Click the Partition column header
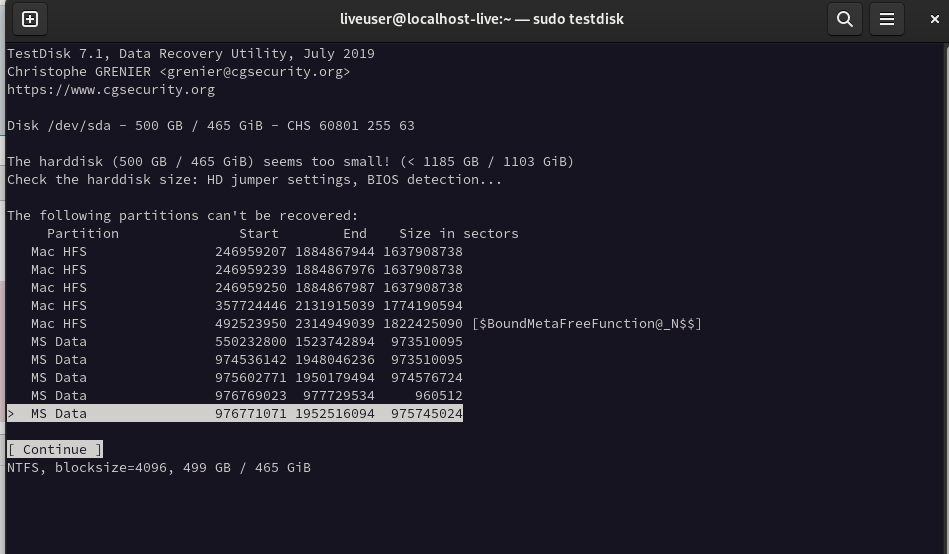Screen dimensions: 949x554 point(83,234)
